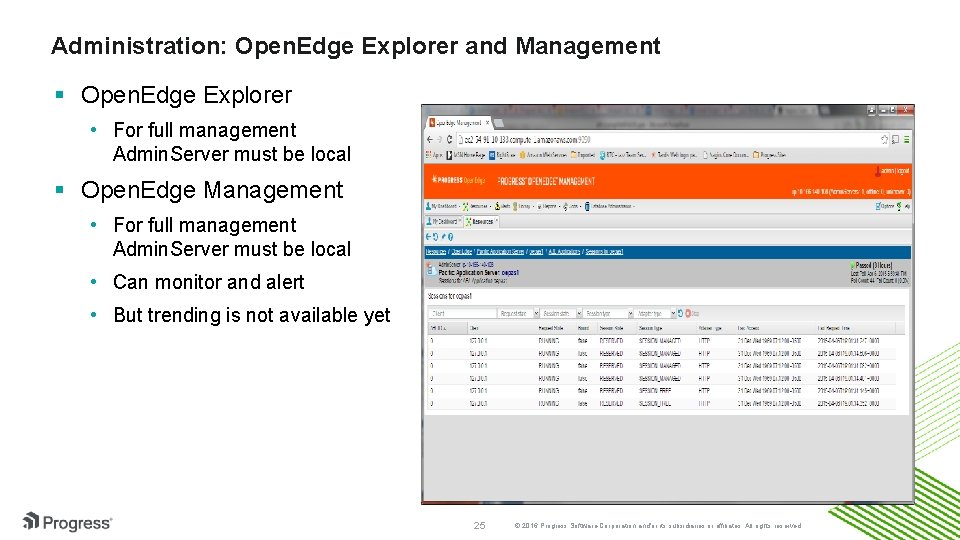Close the OpenEdge Management browser tab
This screenshot has height=540, width=960.
[x=487, y=122]
